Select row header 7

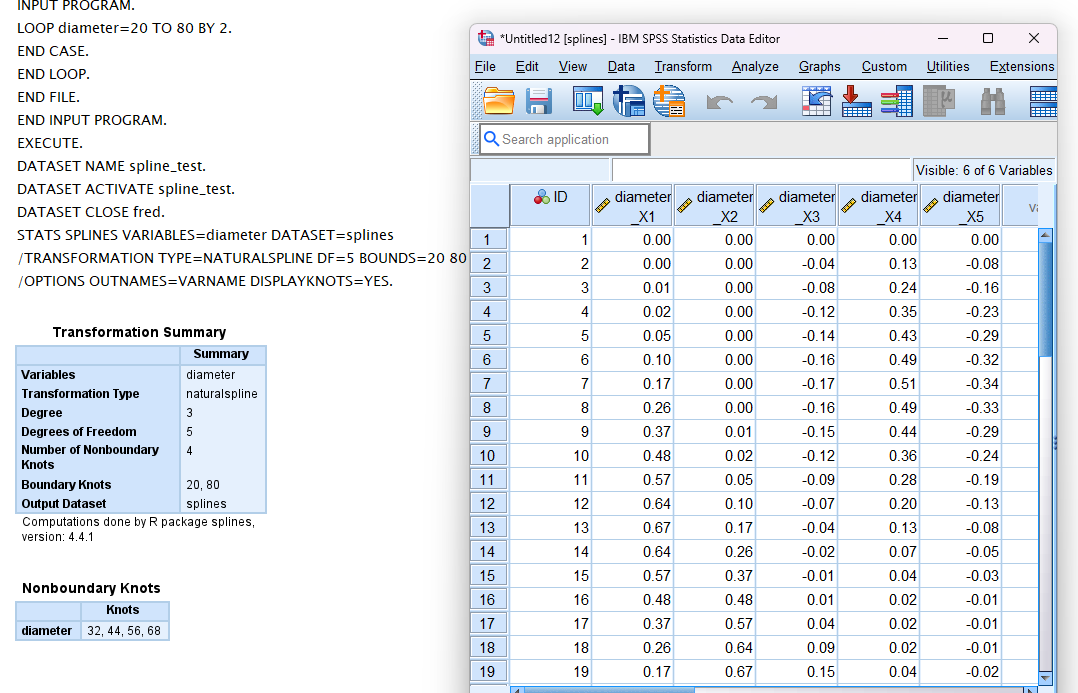489,384
